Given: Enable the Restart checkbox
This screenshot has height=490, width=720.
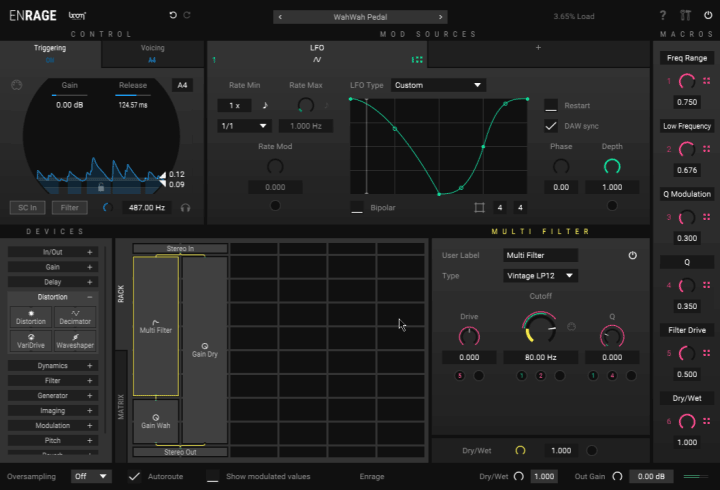Looking at the screenshot, I should click(x=551, y=105).
